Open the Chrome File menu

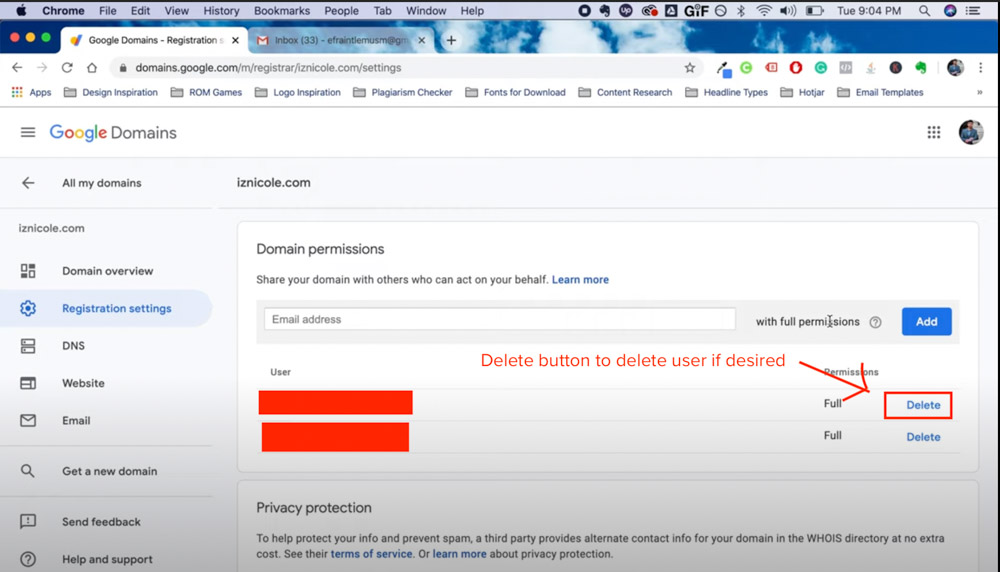(107, 11)
